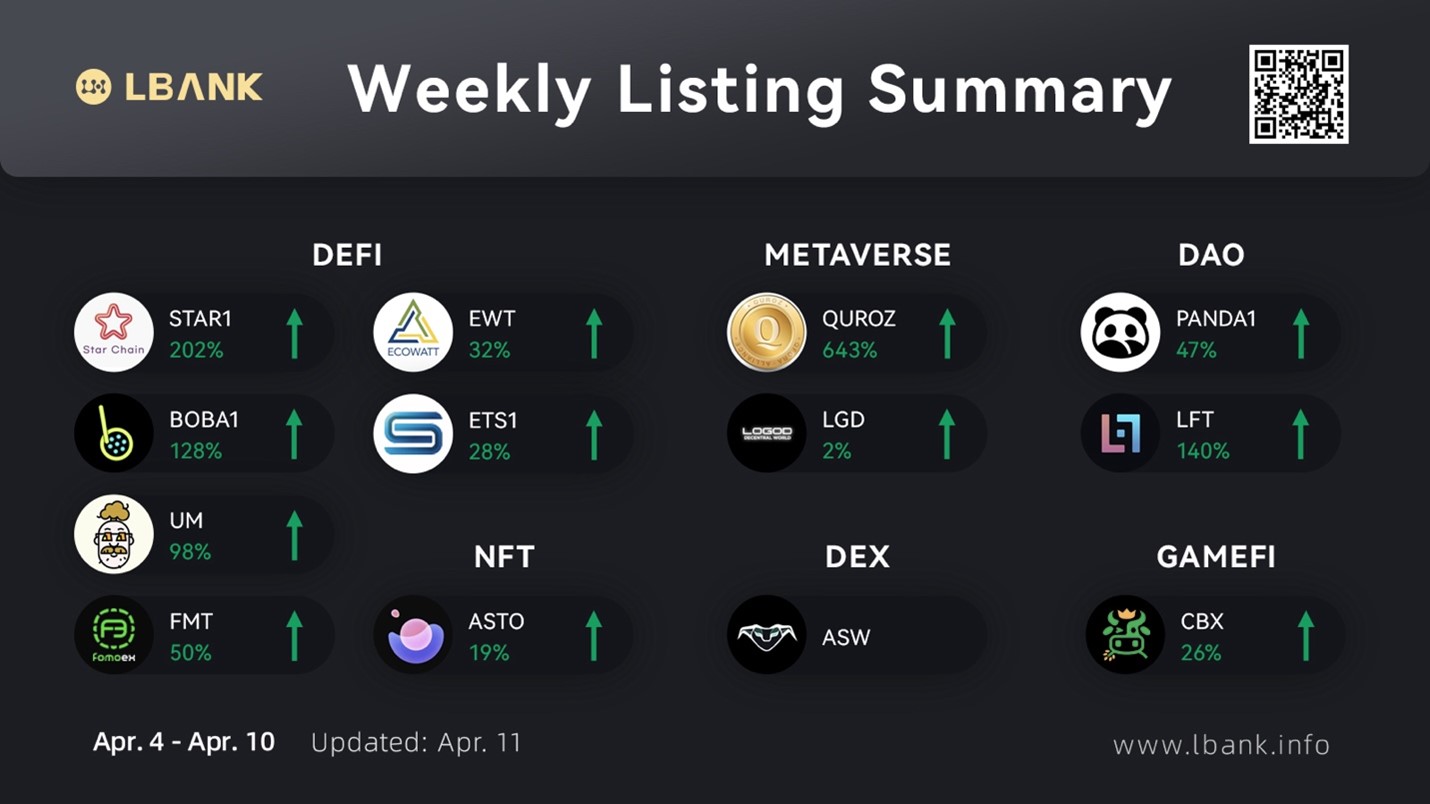Viewport: 1430px width, 804px height.
Task: Click the LBANK logo
Action: tap(170, 88)
